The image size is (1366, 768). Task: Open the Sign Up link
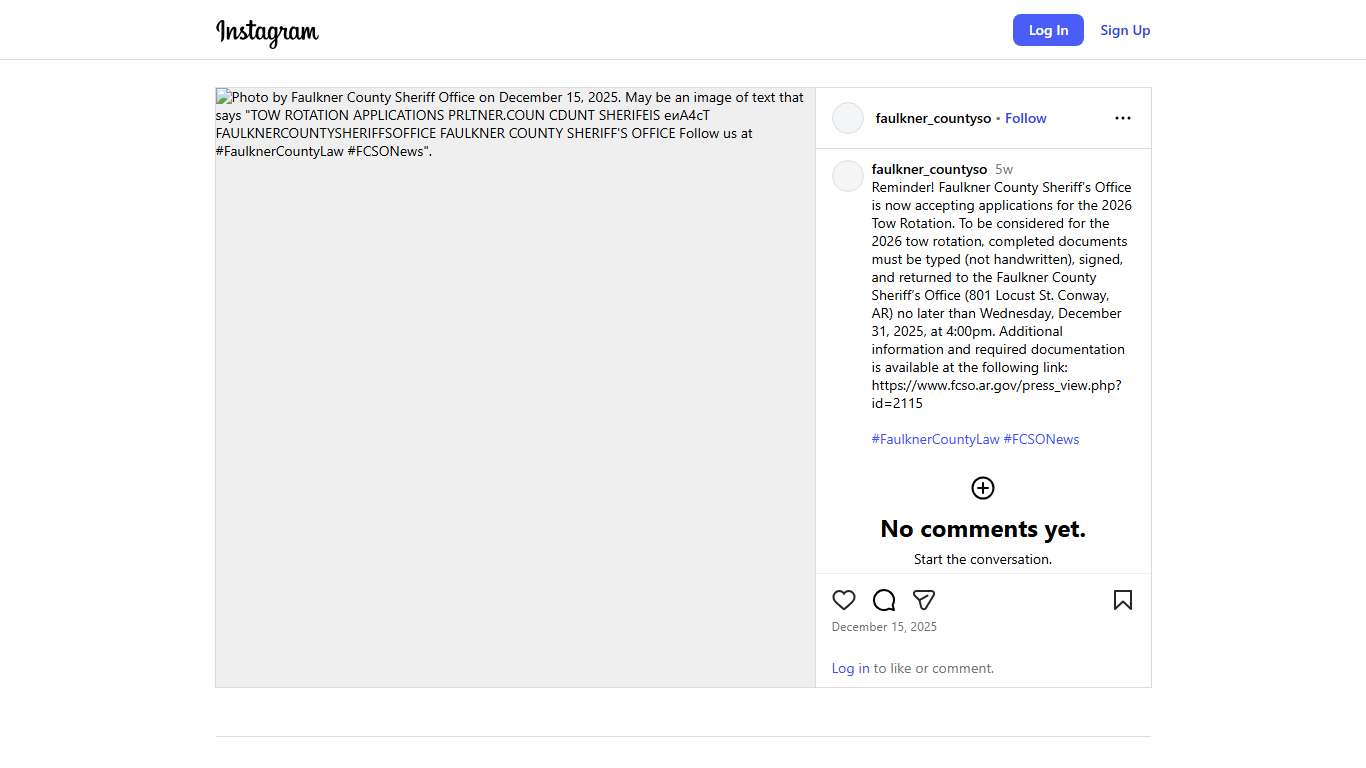pyautogui.click(x=1125, y=30)
